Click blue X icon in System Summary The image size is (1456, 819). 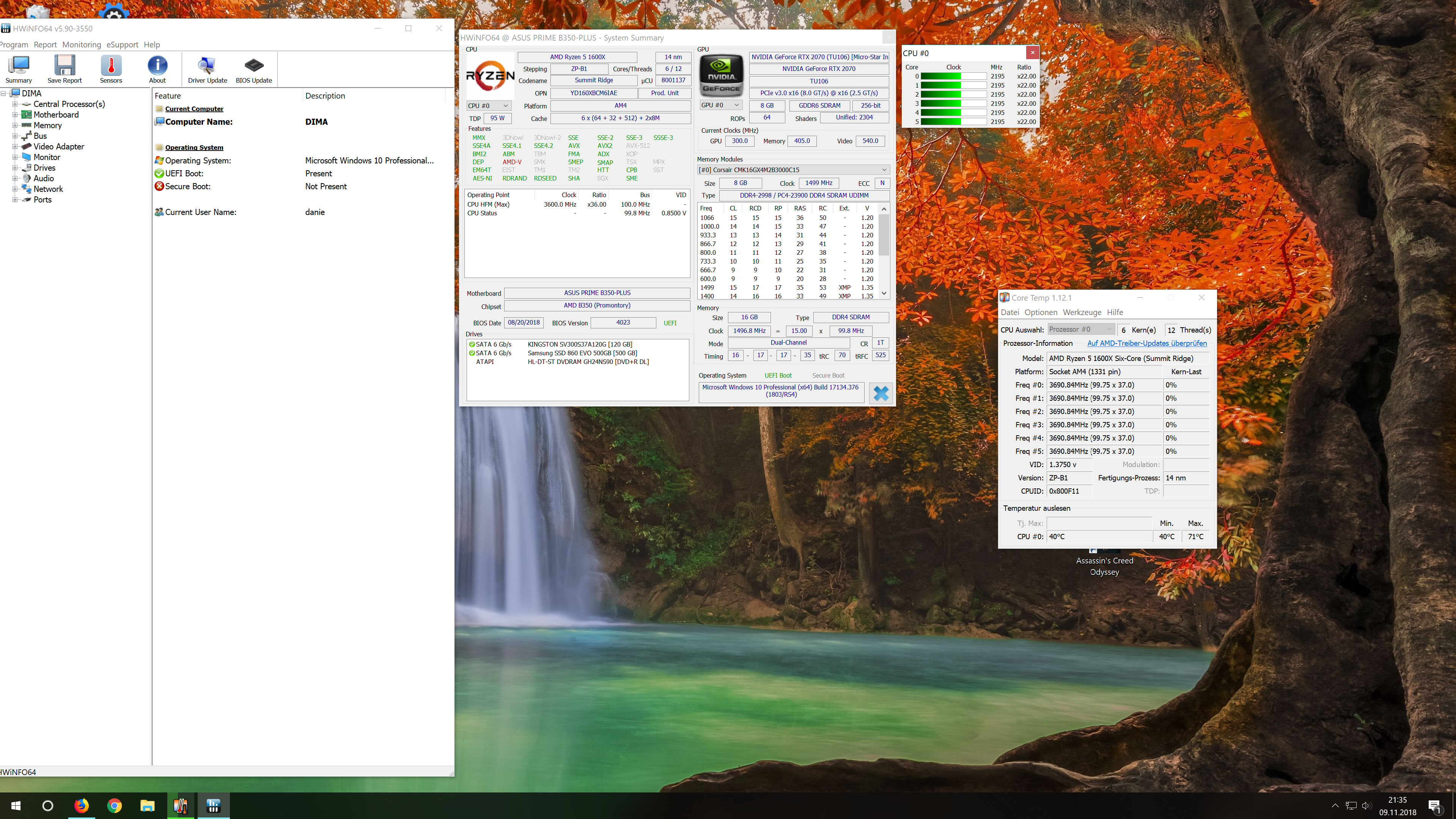[x=881, y=393]
